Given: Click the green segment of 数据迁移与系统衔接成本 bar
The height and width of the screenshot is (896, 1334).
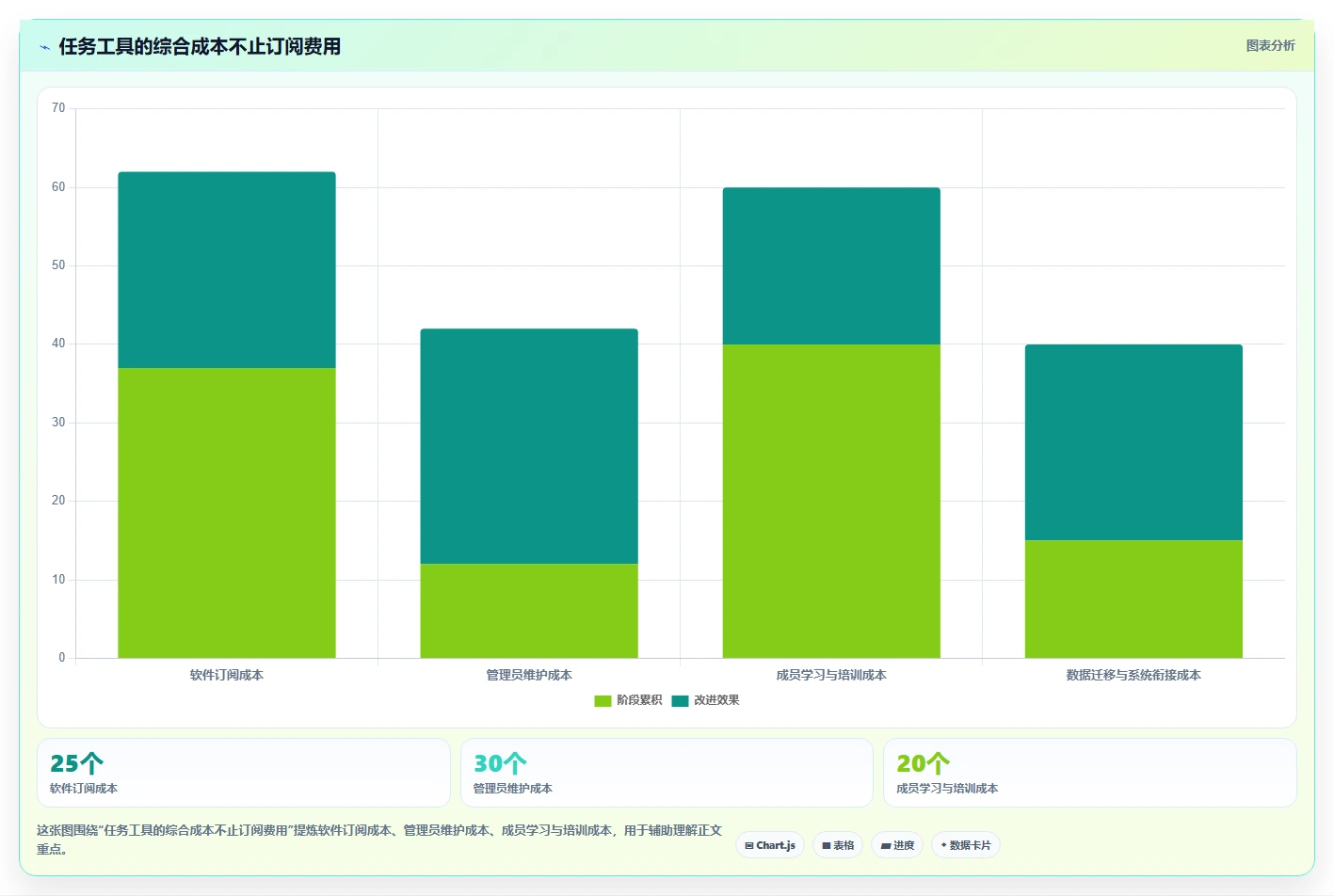Looking at the screenshot, I should tap(1133, 600).
